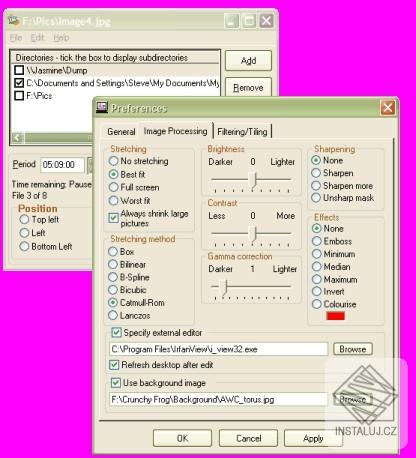This screenshot has width=416, height=458.
Task: Click the Gamma correction slider handle
Action: pos(223,287)
